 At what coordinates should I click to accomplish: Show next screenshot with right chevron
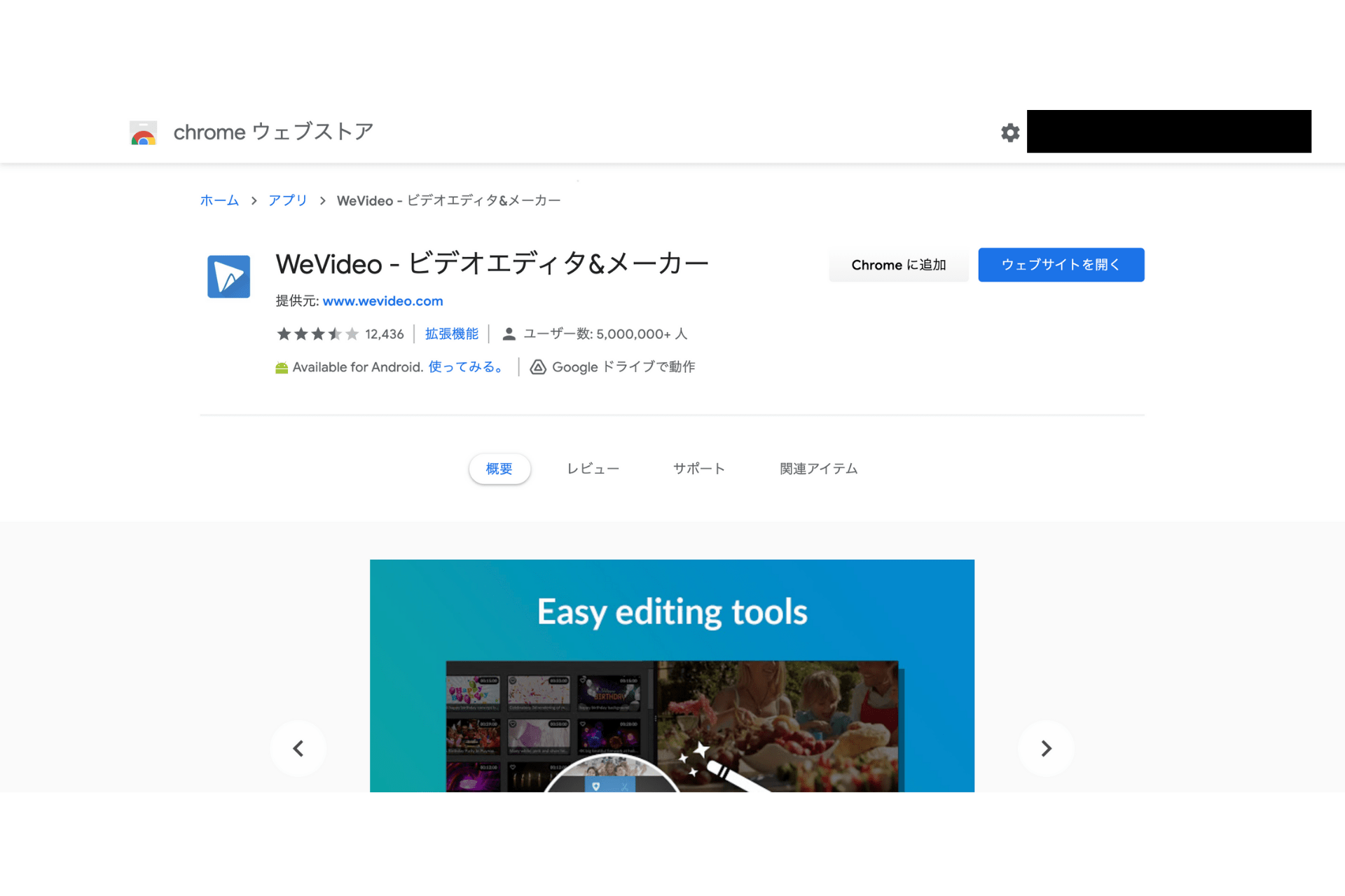pyautogui.click(x=1046, y=748)
